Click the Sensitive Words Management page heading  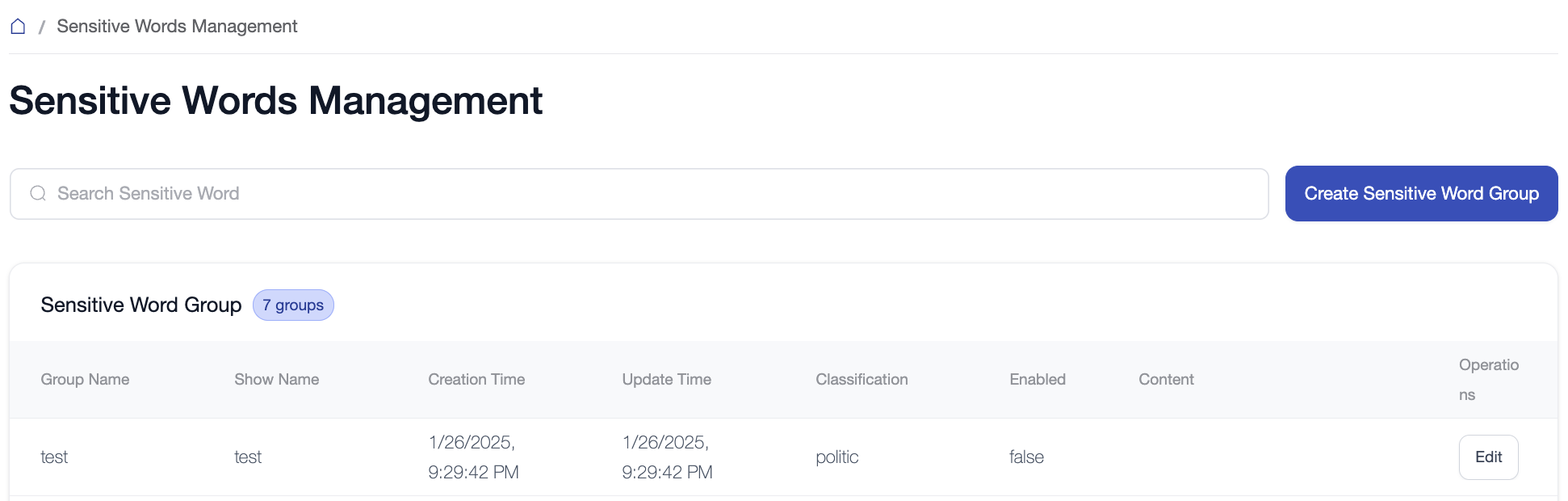(275, 102)
